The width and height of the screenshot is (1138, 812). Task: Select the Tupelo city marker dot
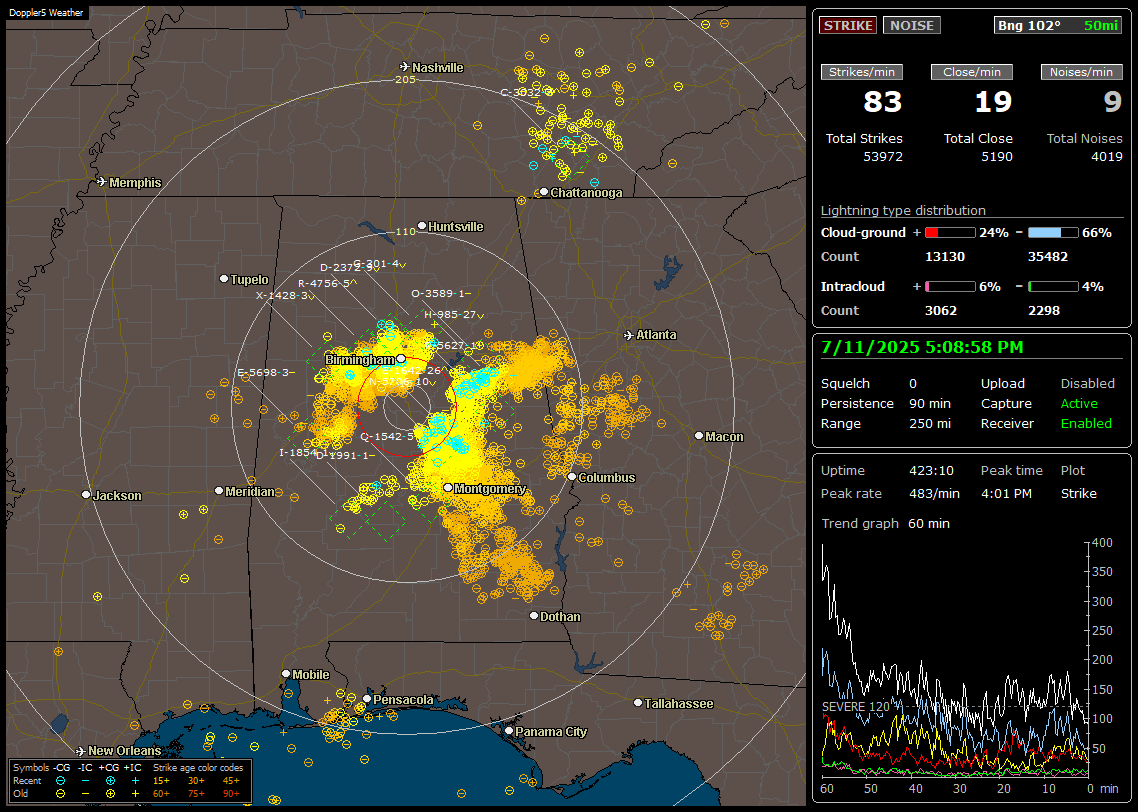click(224, 279)
